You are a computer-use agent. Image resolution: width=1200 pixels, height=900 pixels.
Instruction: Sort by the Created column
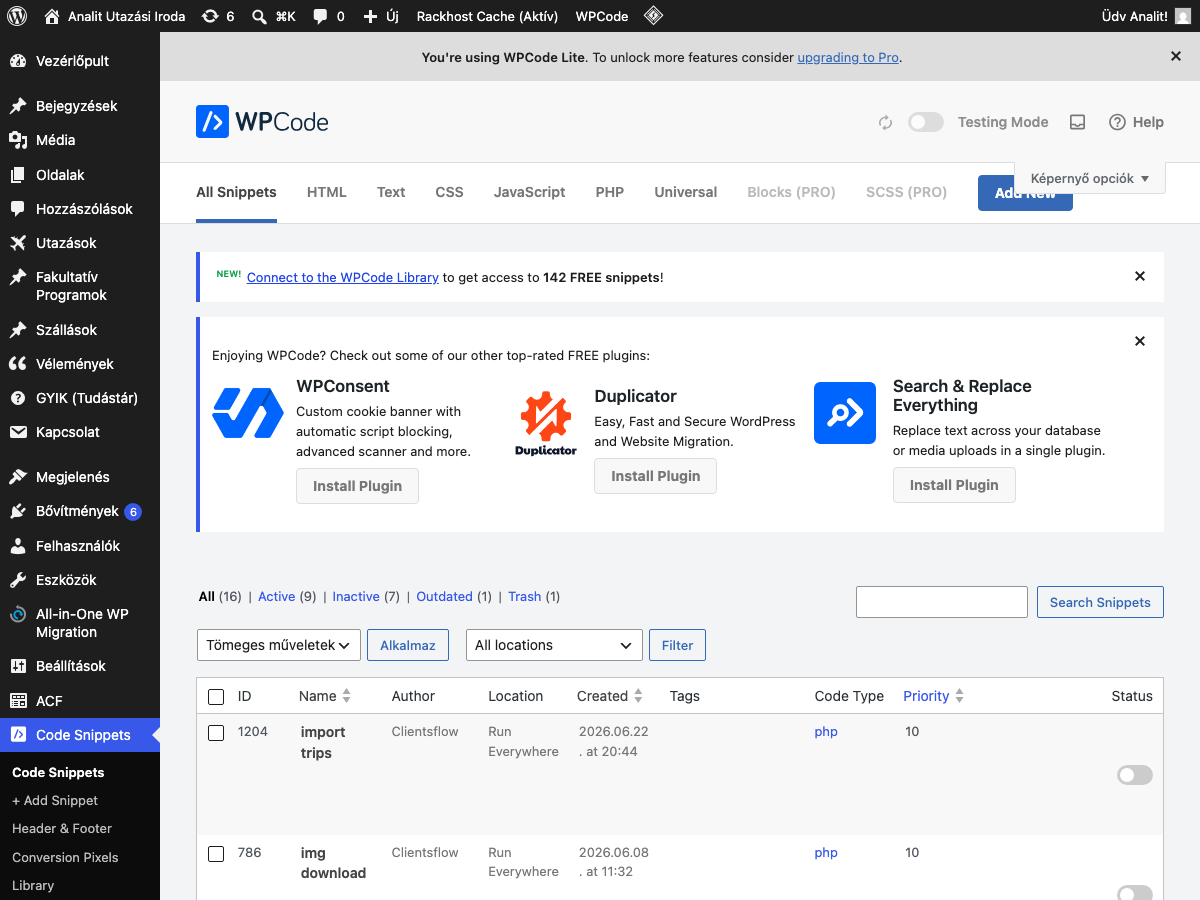click(611, 696)
